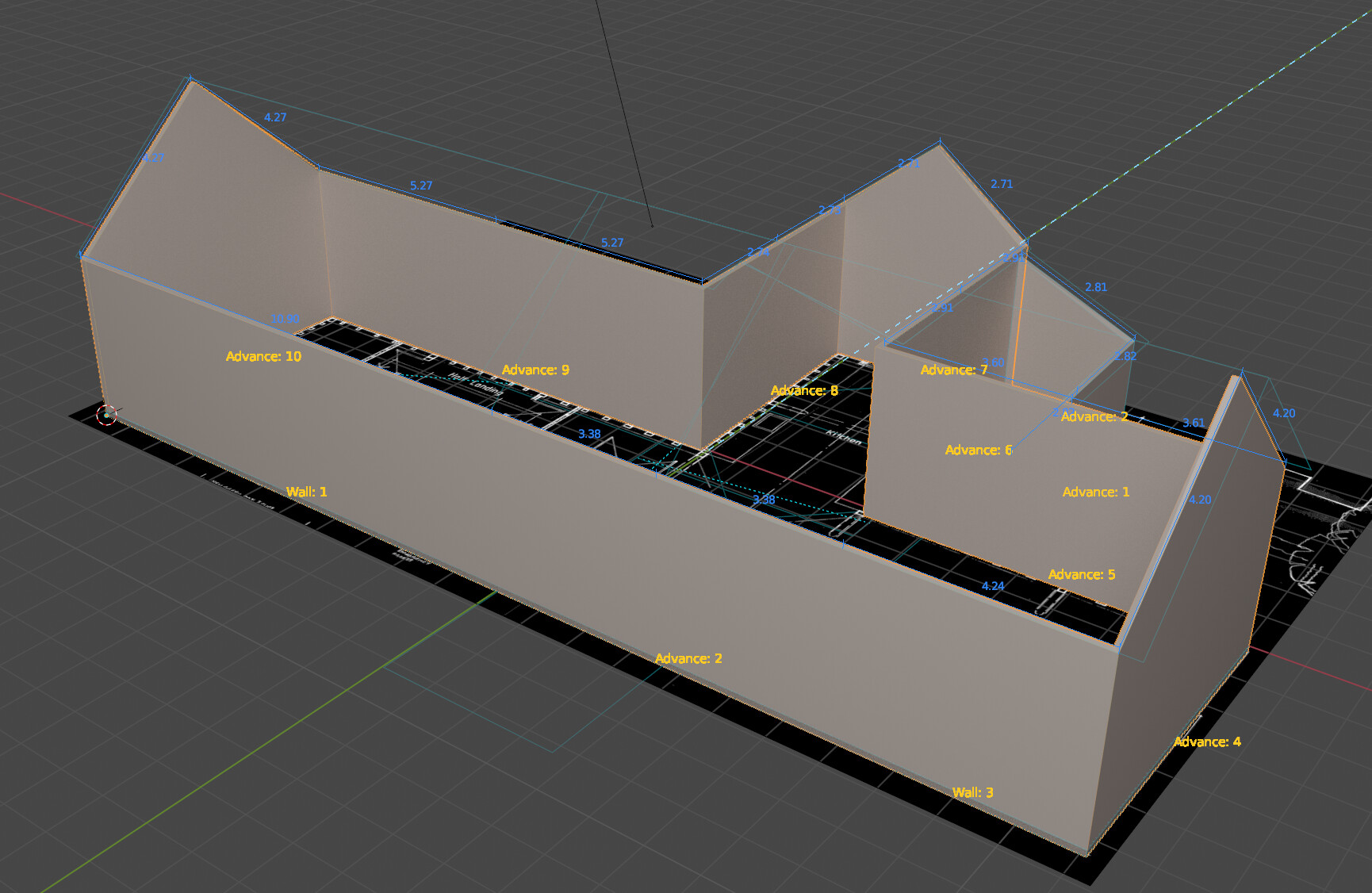Click the '2.74' dimension value
1372x893 pixels.
[758, 252]
